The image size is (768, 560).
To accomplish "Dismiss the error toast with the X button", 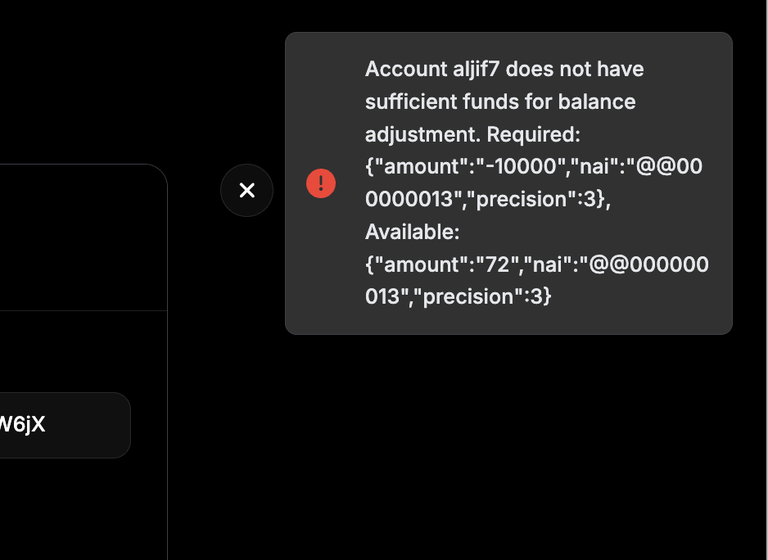I will pos(247,190).
